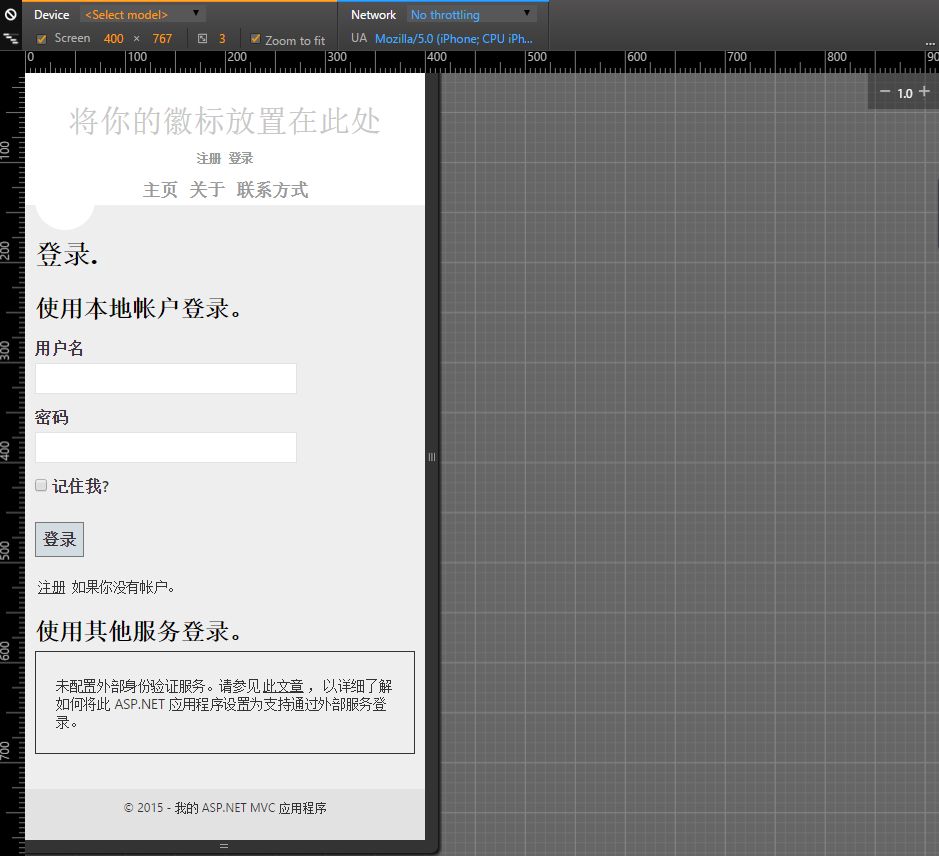Click the © 2015 footer text

(225, 808)
